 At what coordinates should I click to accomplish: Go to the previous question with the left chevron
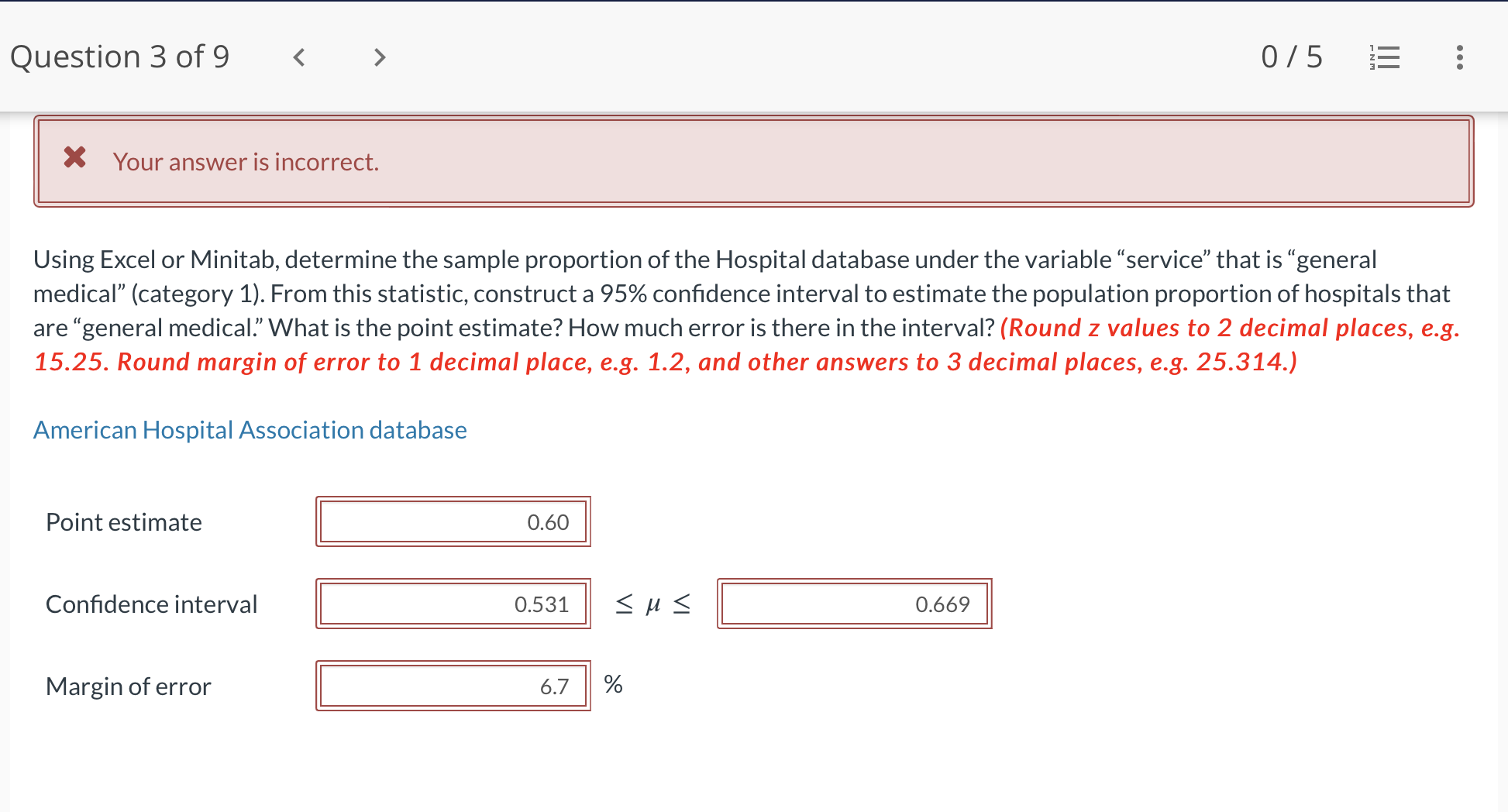click(299, 57)
